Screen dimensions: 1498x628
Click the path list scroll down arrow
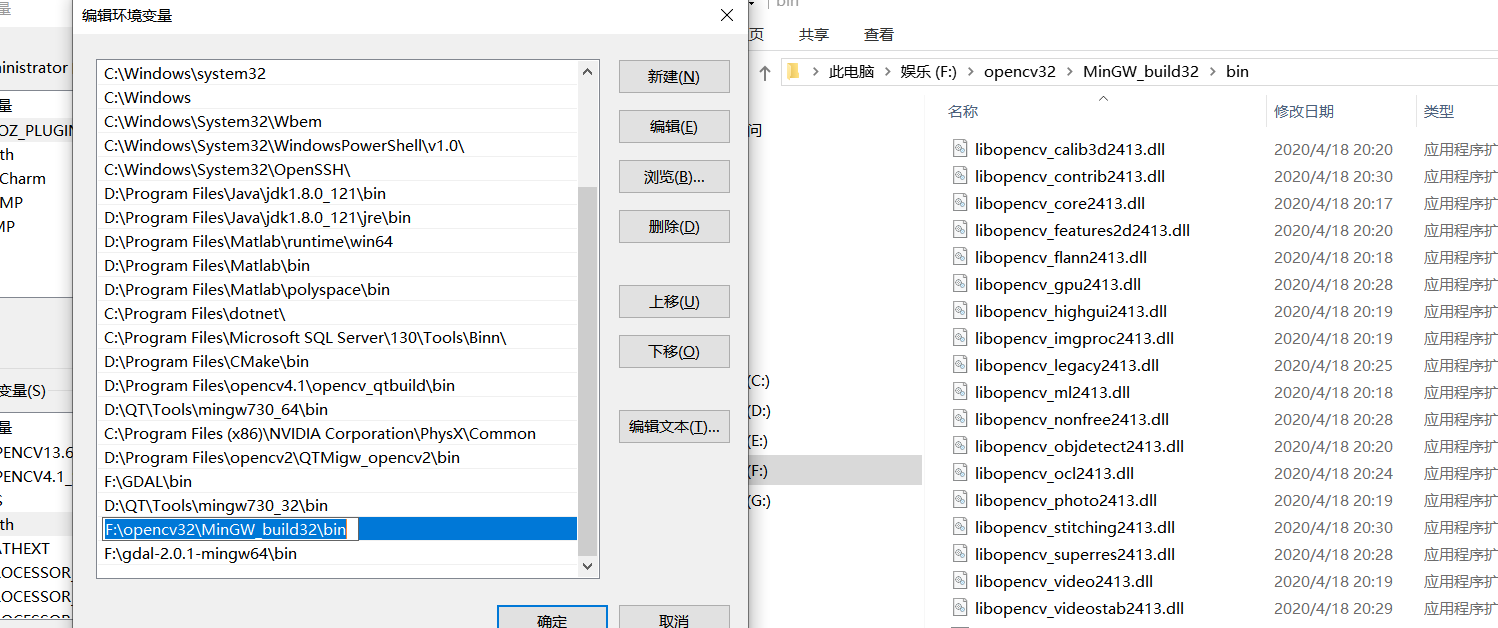click(x=588, y=567)
